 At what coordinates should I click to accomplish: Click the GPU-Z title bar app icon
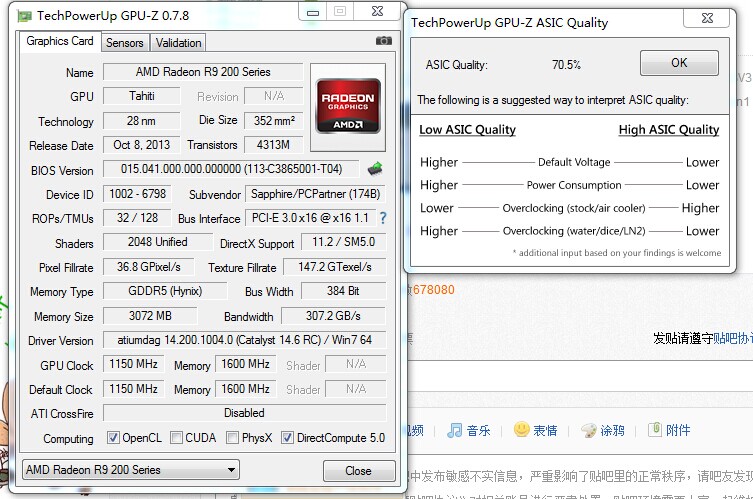tap(24, 16)
